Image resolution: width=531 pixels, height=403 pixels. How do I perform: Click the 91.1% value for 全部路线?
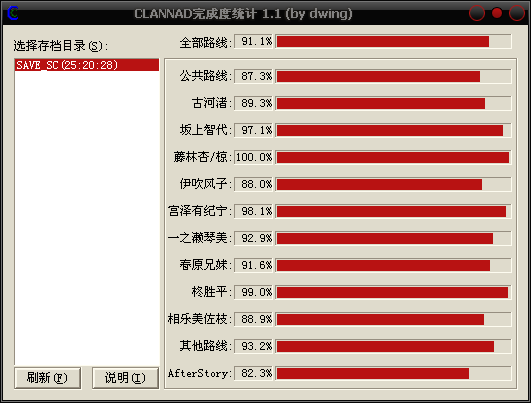pyautogui.click(x=254, y=42)
